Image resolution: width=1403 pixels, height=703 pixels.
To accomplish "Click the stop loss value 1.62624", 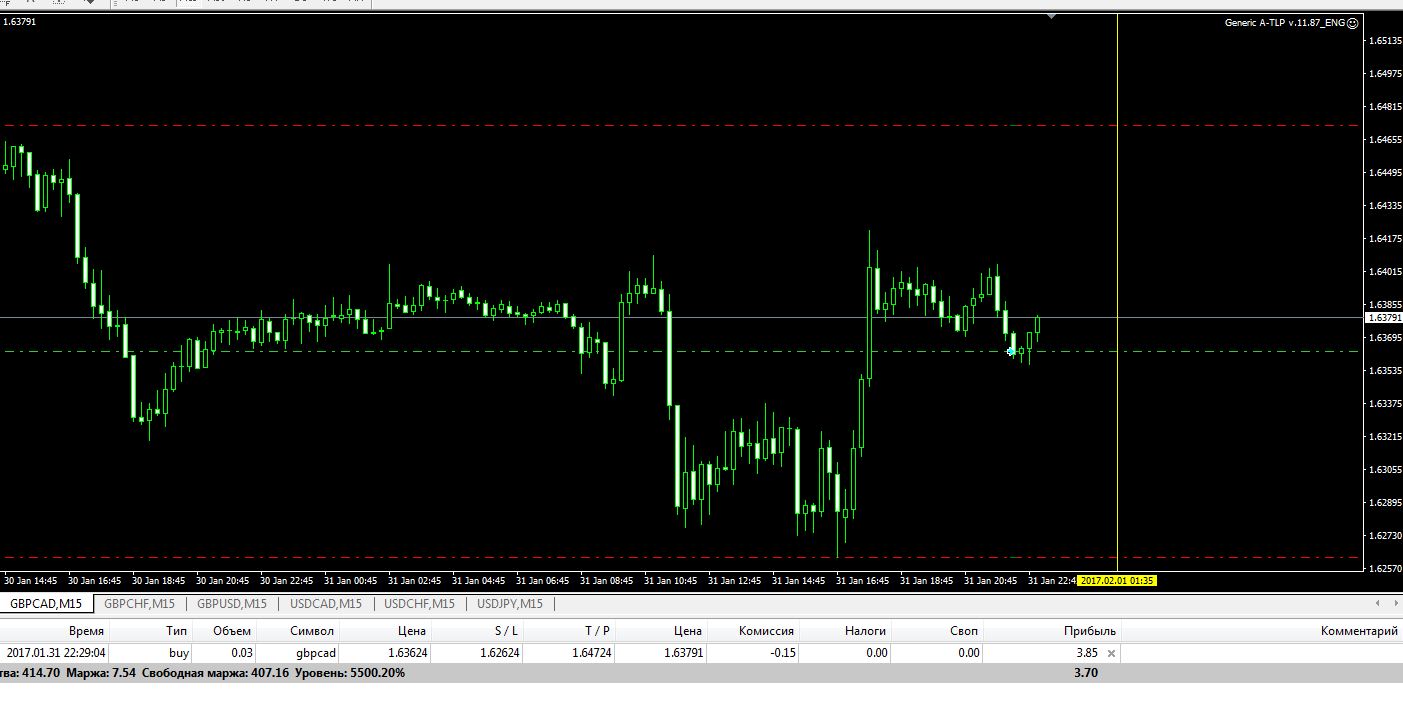I will [499, 653].
